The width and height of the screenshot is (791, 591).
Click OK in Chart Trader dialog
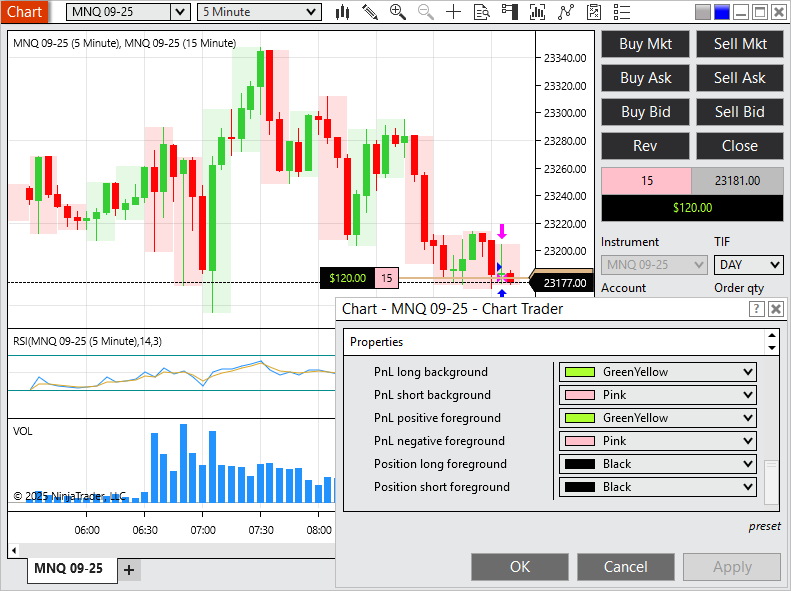tap(519, 567)
